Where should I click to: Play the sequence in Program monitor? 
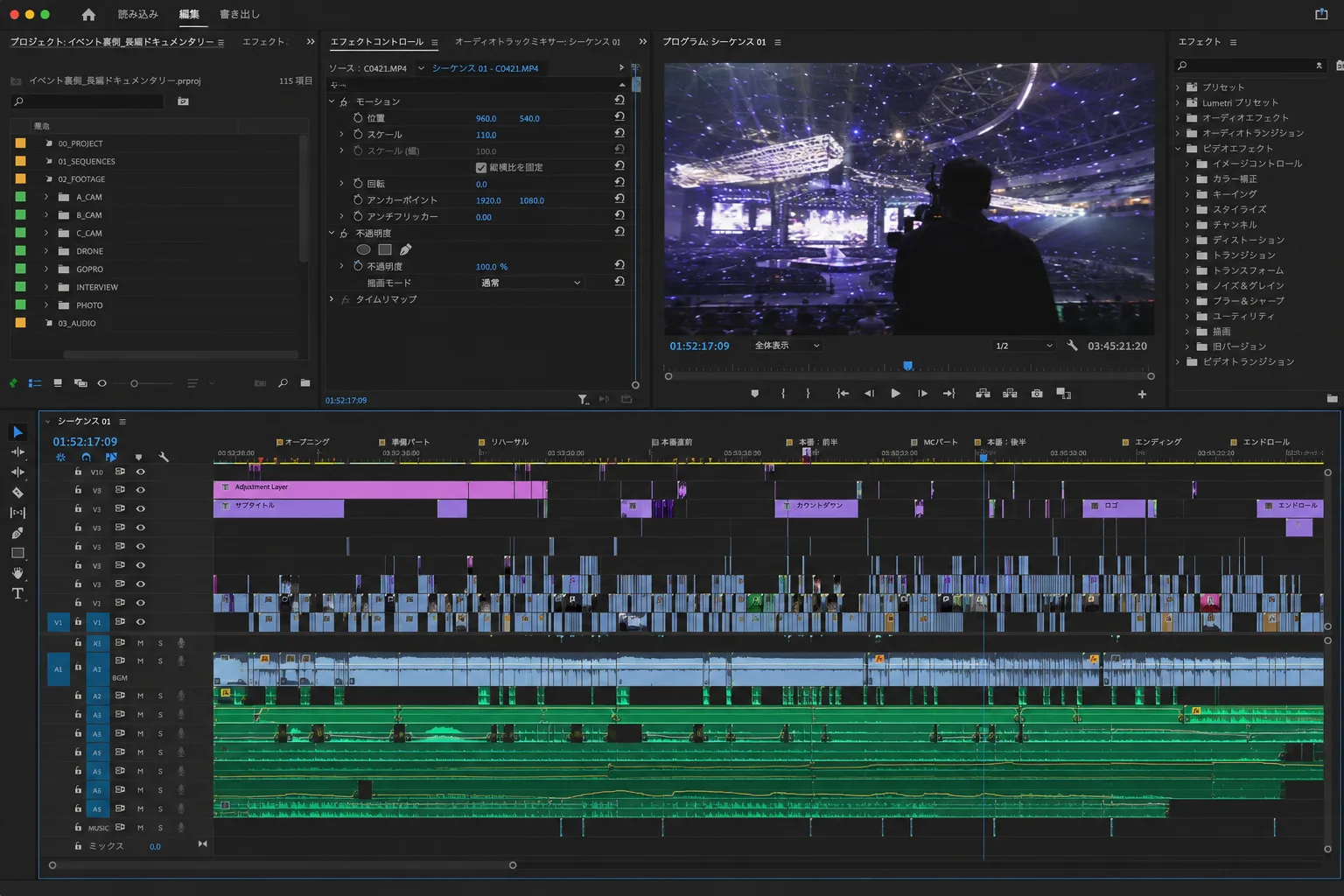[895, 394]
